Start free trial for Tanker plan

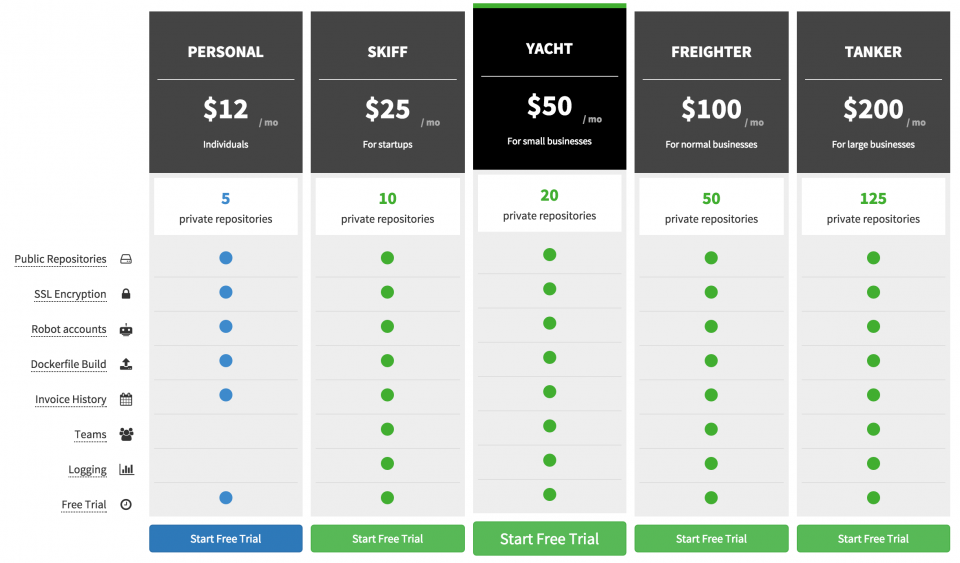click(873, 538)
